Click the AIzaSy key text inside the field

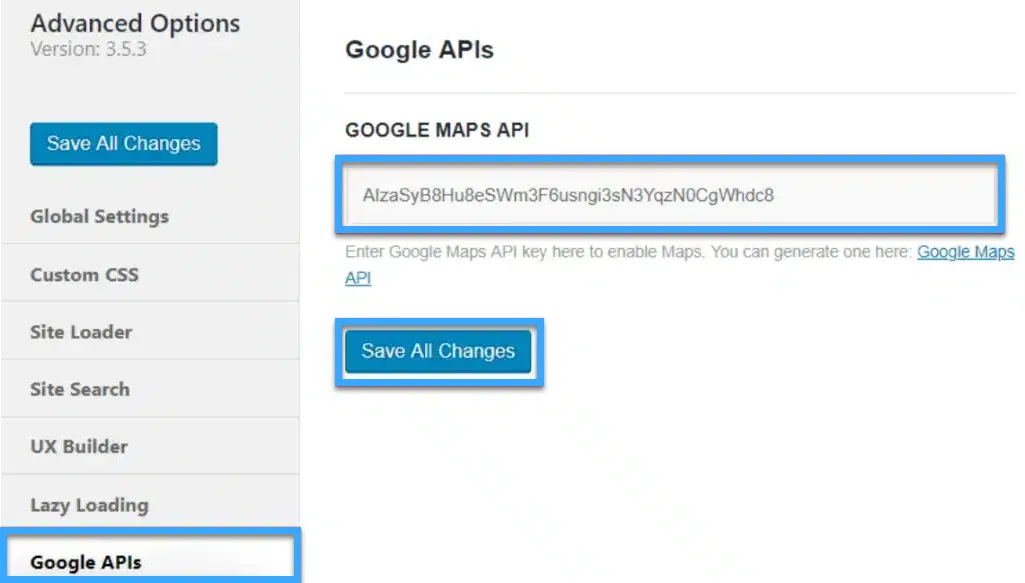pyautogui.click(x=568, y=195)
